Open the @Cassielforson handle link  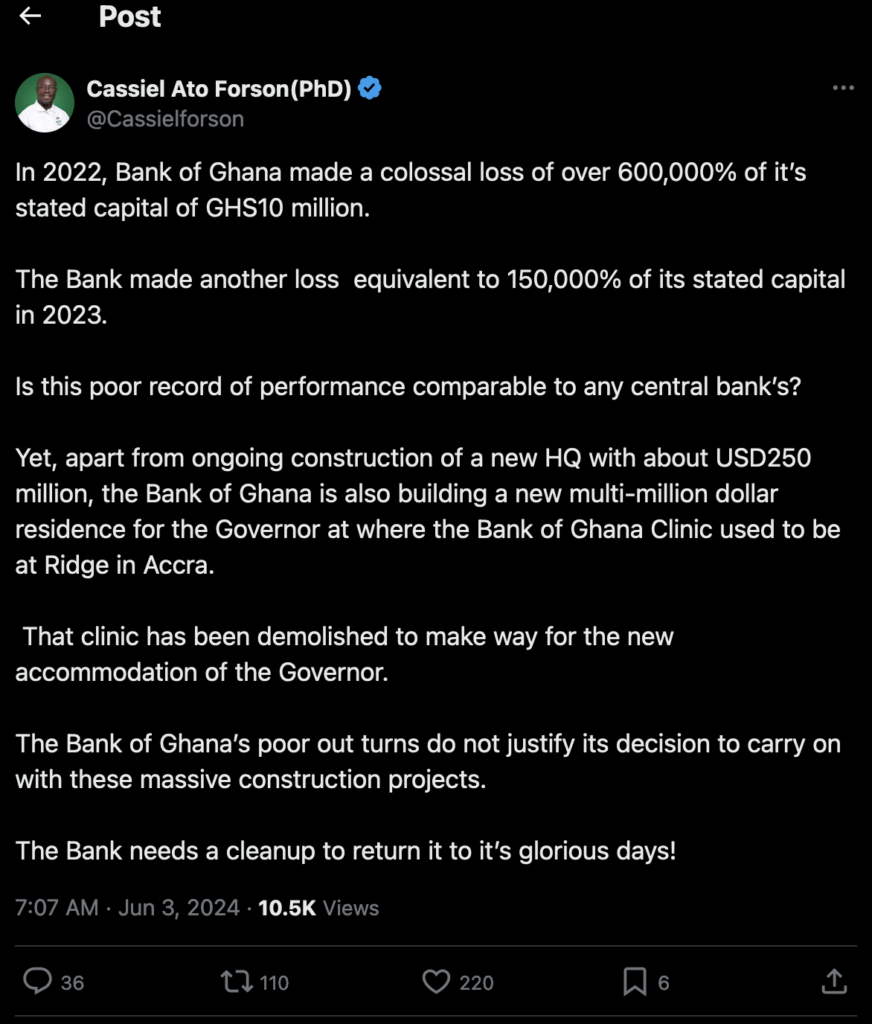point(166,118)
